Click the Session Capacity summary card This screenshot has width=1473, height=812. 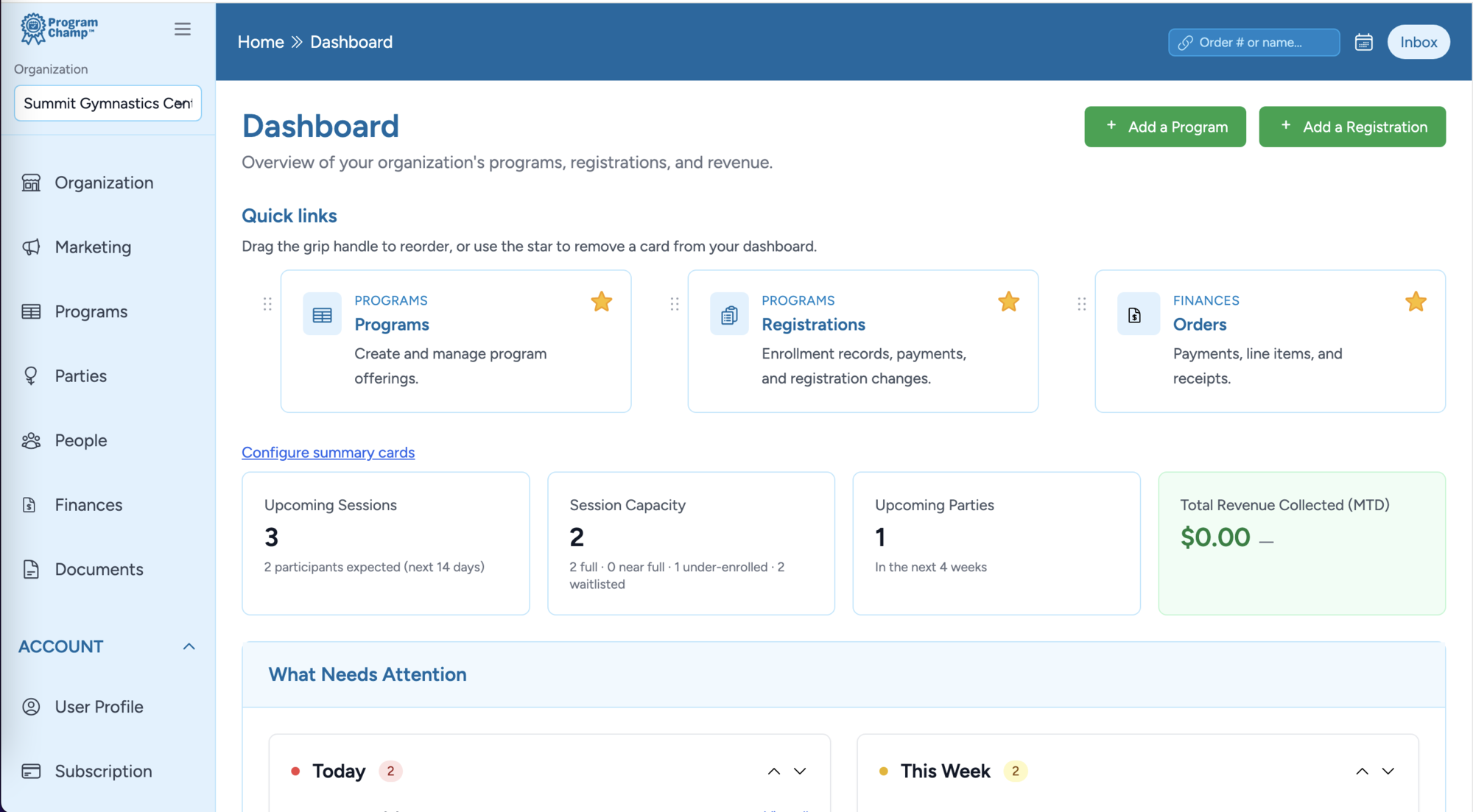point(691,543)
